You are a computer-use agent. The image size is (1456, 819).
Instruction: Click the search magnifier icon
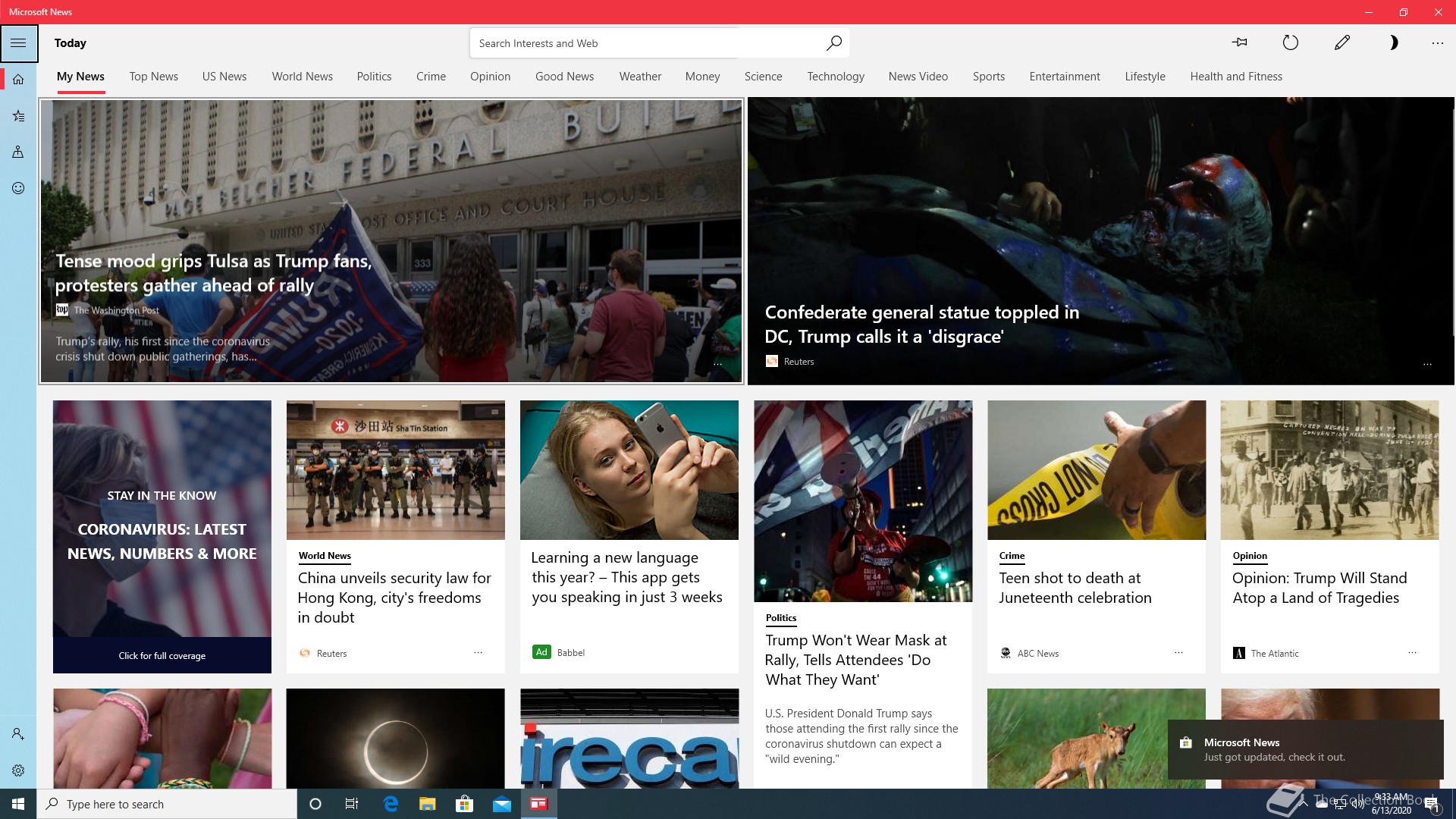(833, 43)
